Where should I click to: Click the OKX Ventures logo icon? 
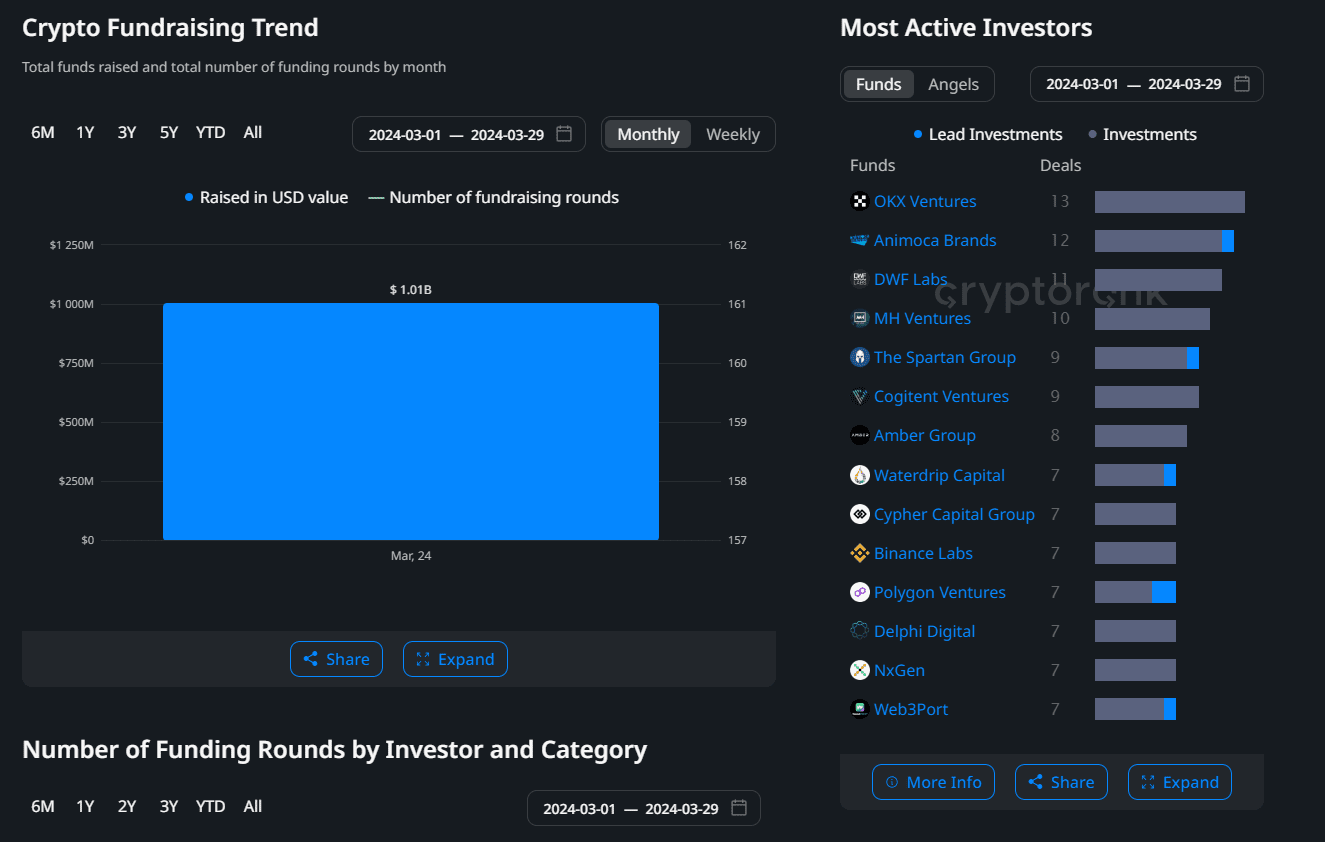pyautogui.click(x=859, y=201)
